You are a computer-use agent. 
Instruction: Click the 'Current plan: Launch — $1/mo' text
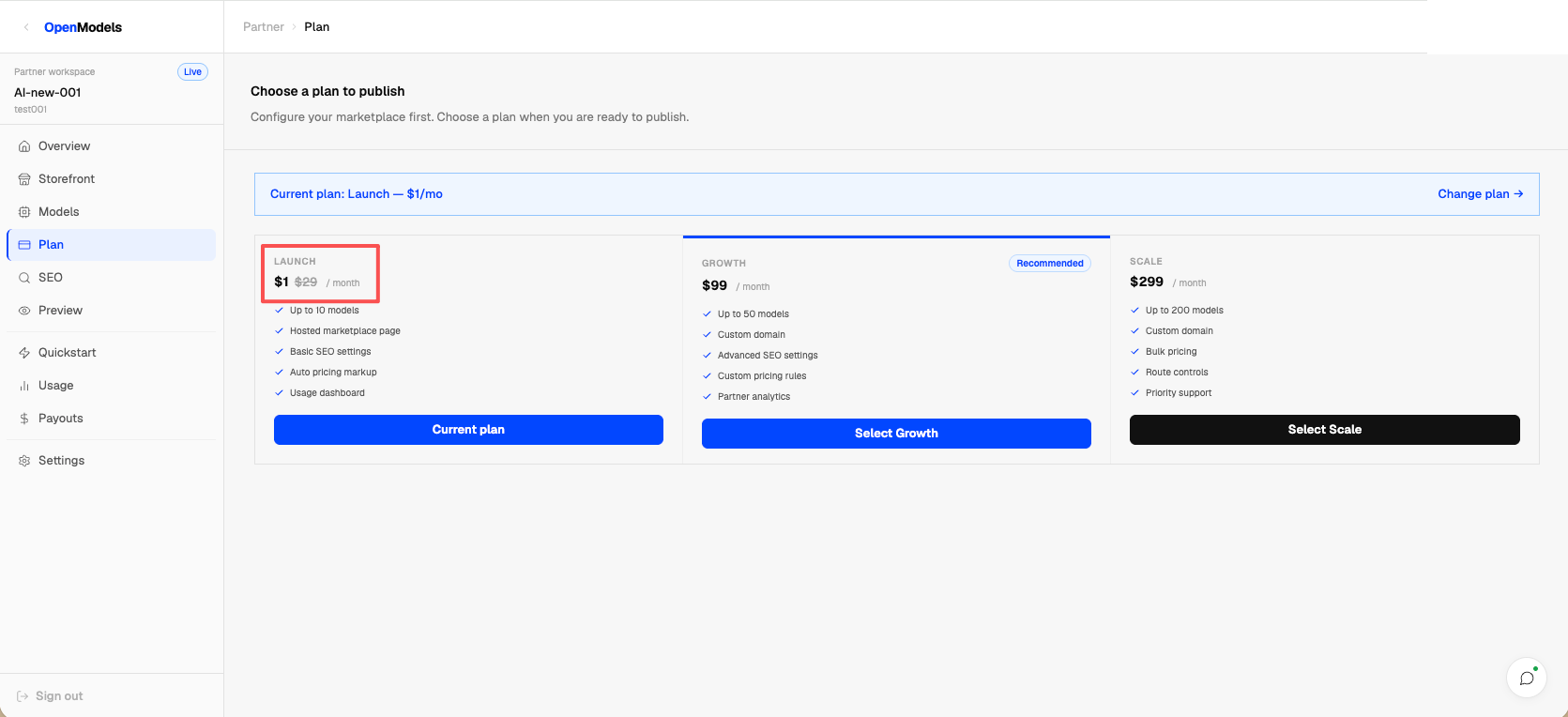point(357,194)
